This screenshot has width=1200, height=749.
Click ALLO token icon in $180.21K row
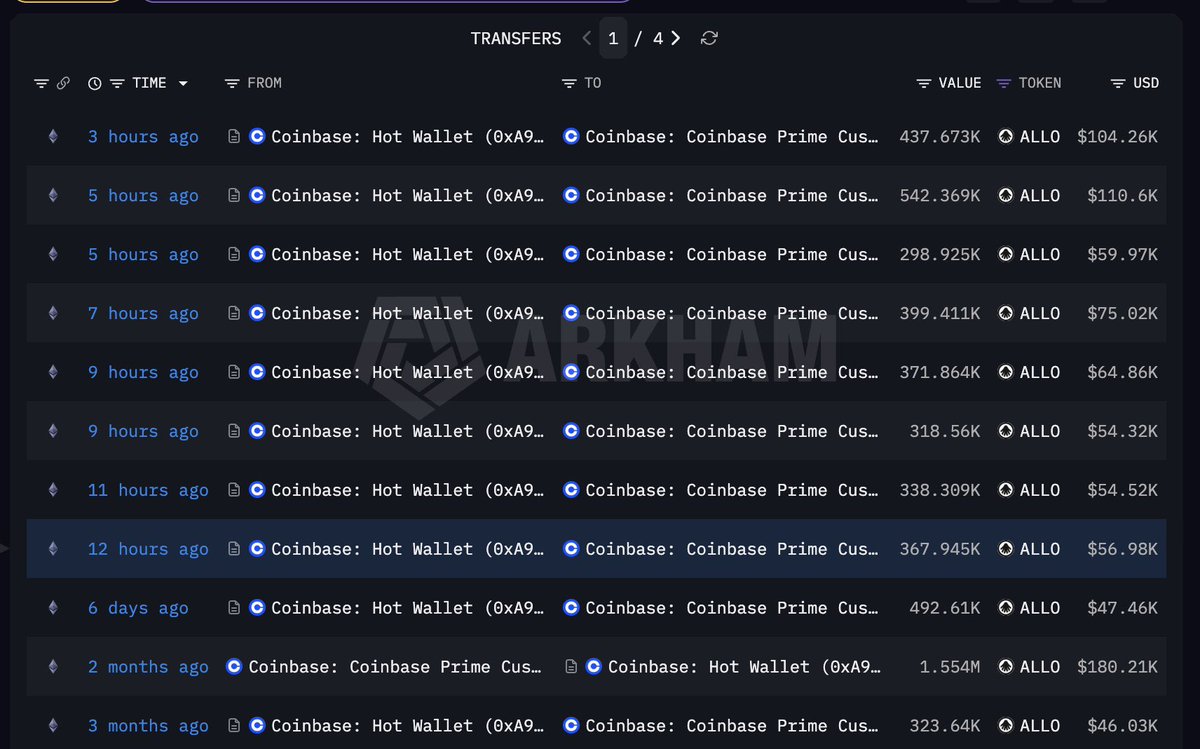1006,667
